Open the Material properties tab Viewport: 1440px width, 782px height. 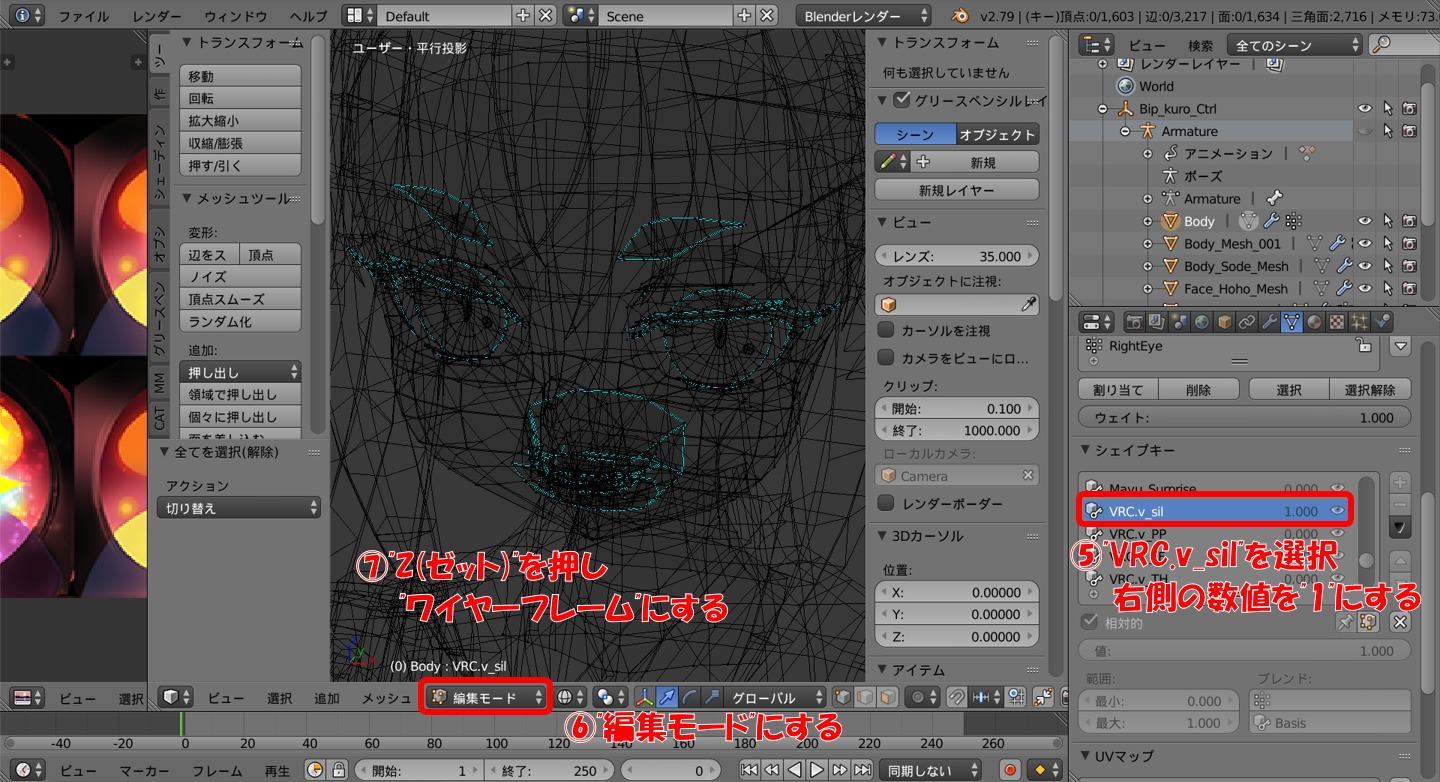coord(1314,322)
